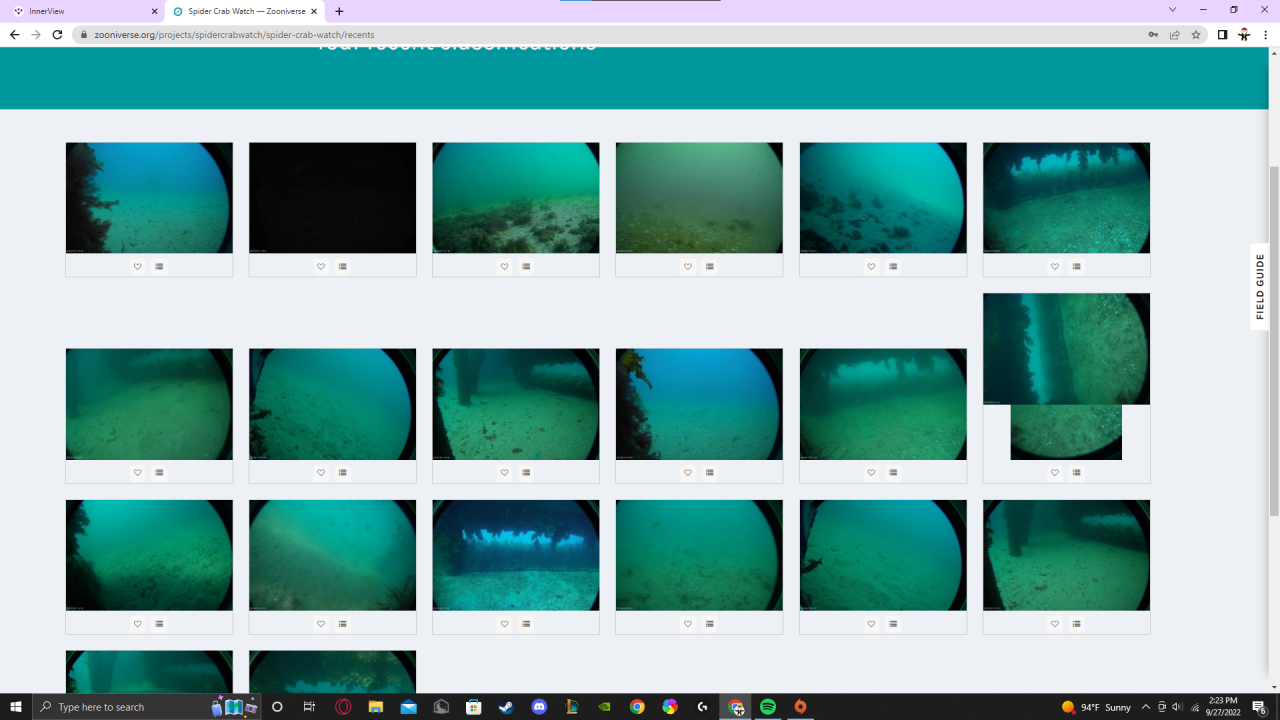The width and height of the screenshot is (1280, 720).
Task: Open the Chrome profile avatar
Action: tap(1244, 34)
